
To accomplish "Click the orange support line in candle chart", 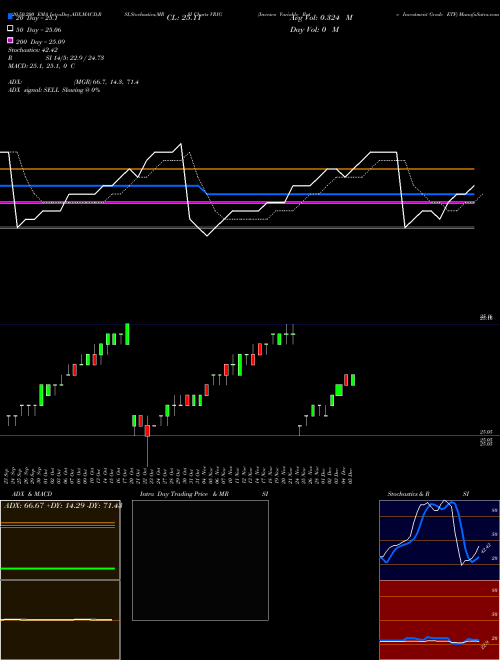I will tap(250, 436).
